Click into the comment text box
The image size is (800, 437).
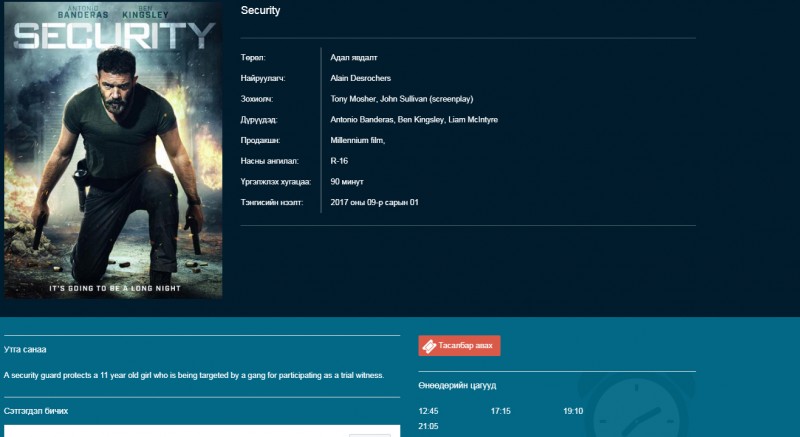pos(202,431)
